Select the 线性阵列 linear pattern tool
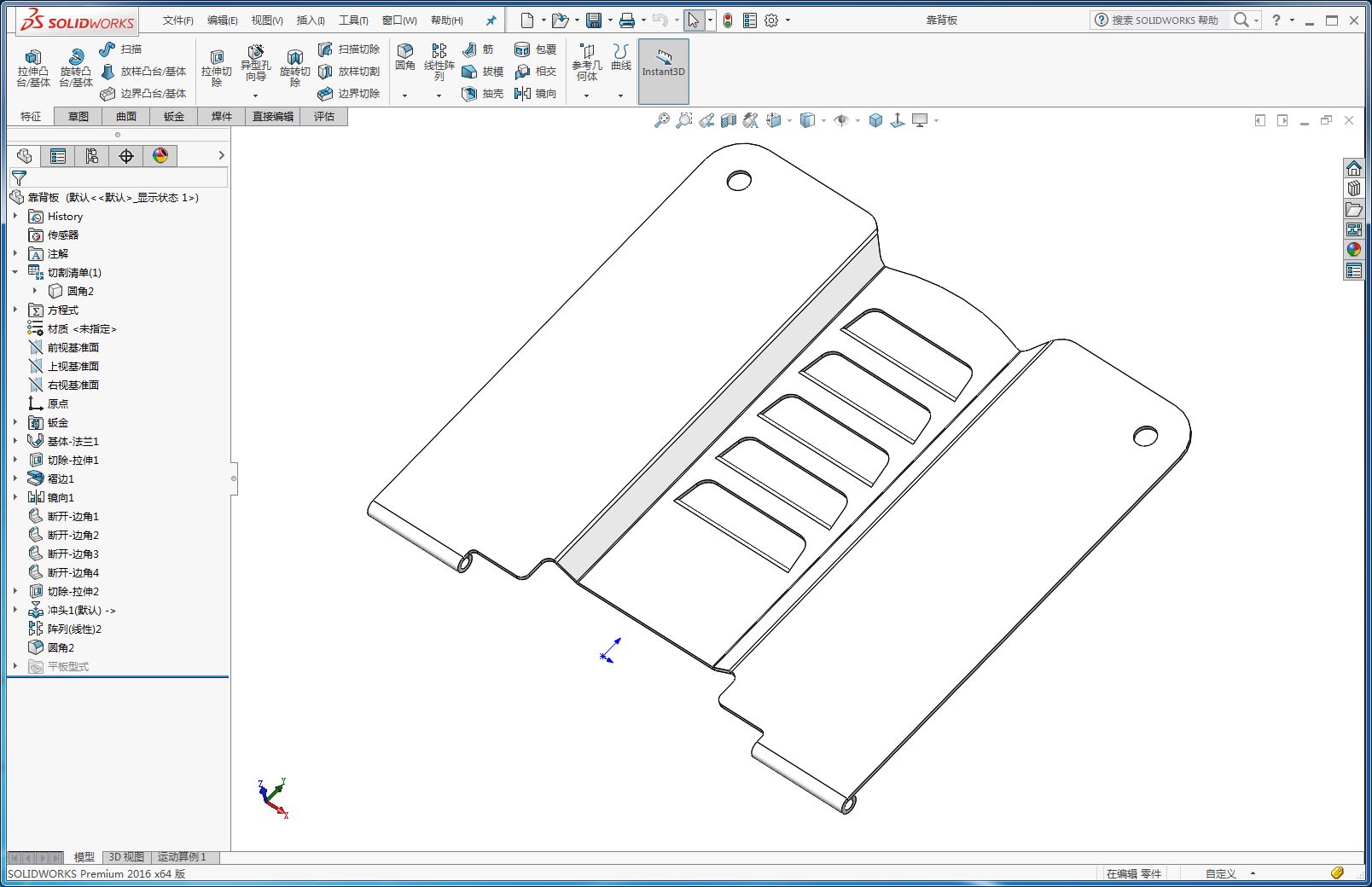This screenshot has height=887, width=1372. [439, 62]
